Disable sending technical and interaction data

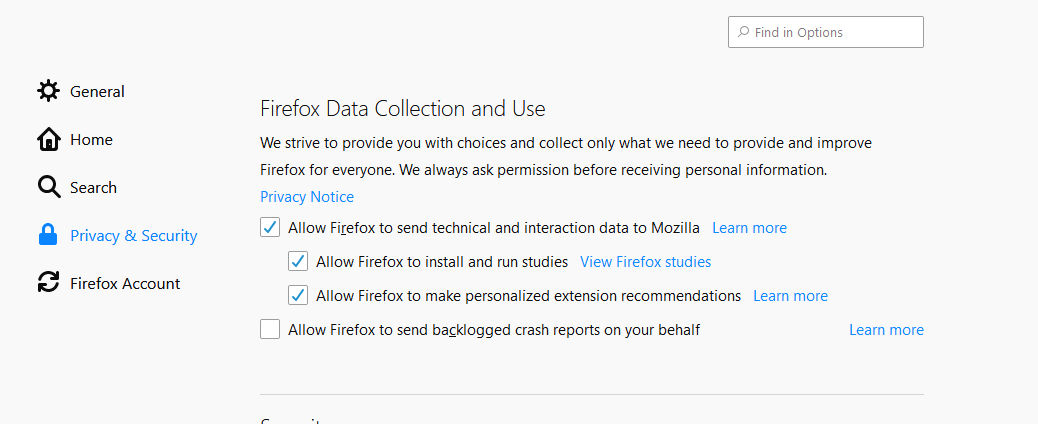[270, 228]
